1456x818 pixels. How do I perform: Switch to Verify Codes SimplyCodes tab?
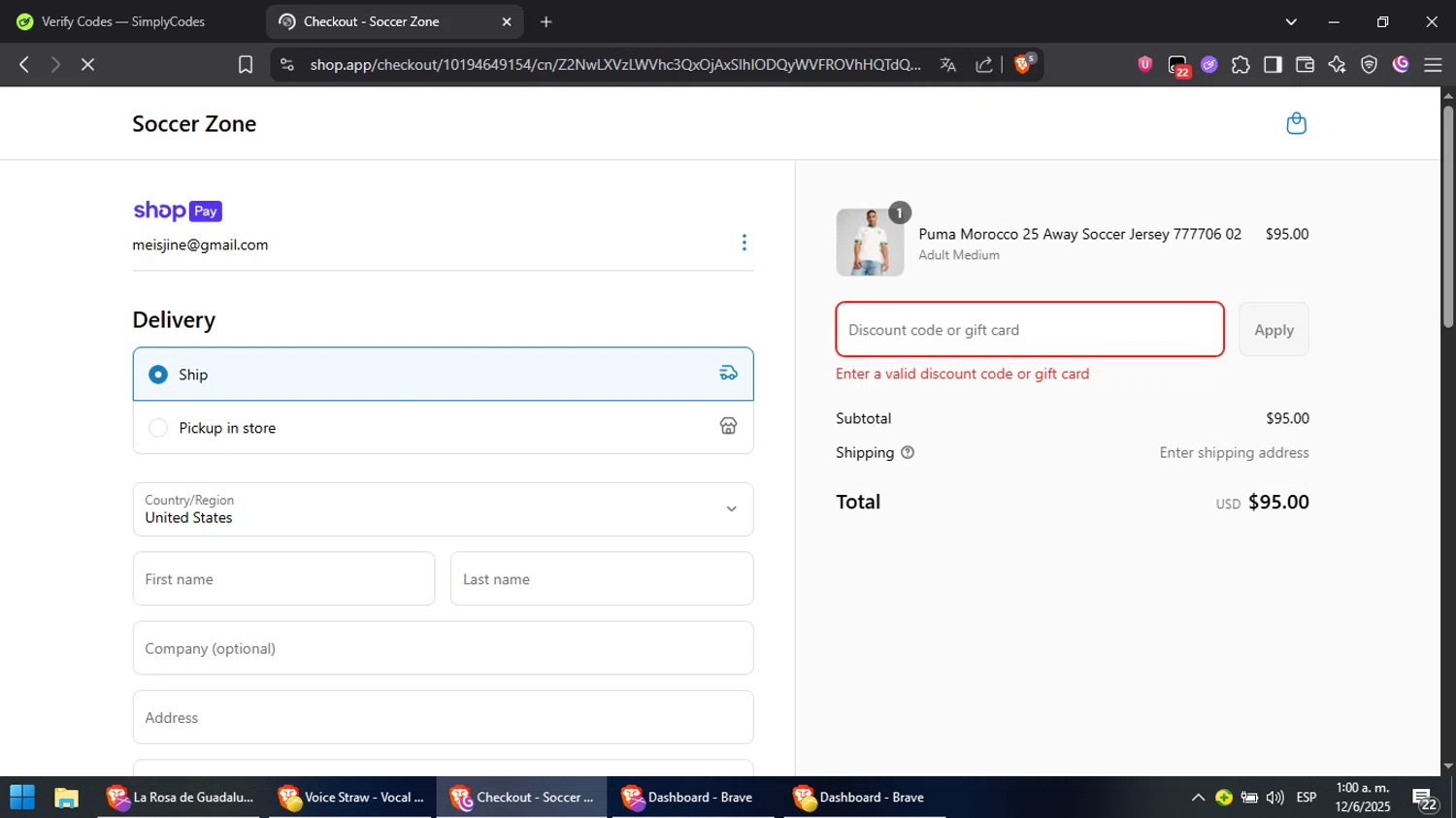click(x=123, y=21)
